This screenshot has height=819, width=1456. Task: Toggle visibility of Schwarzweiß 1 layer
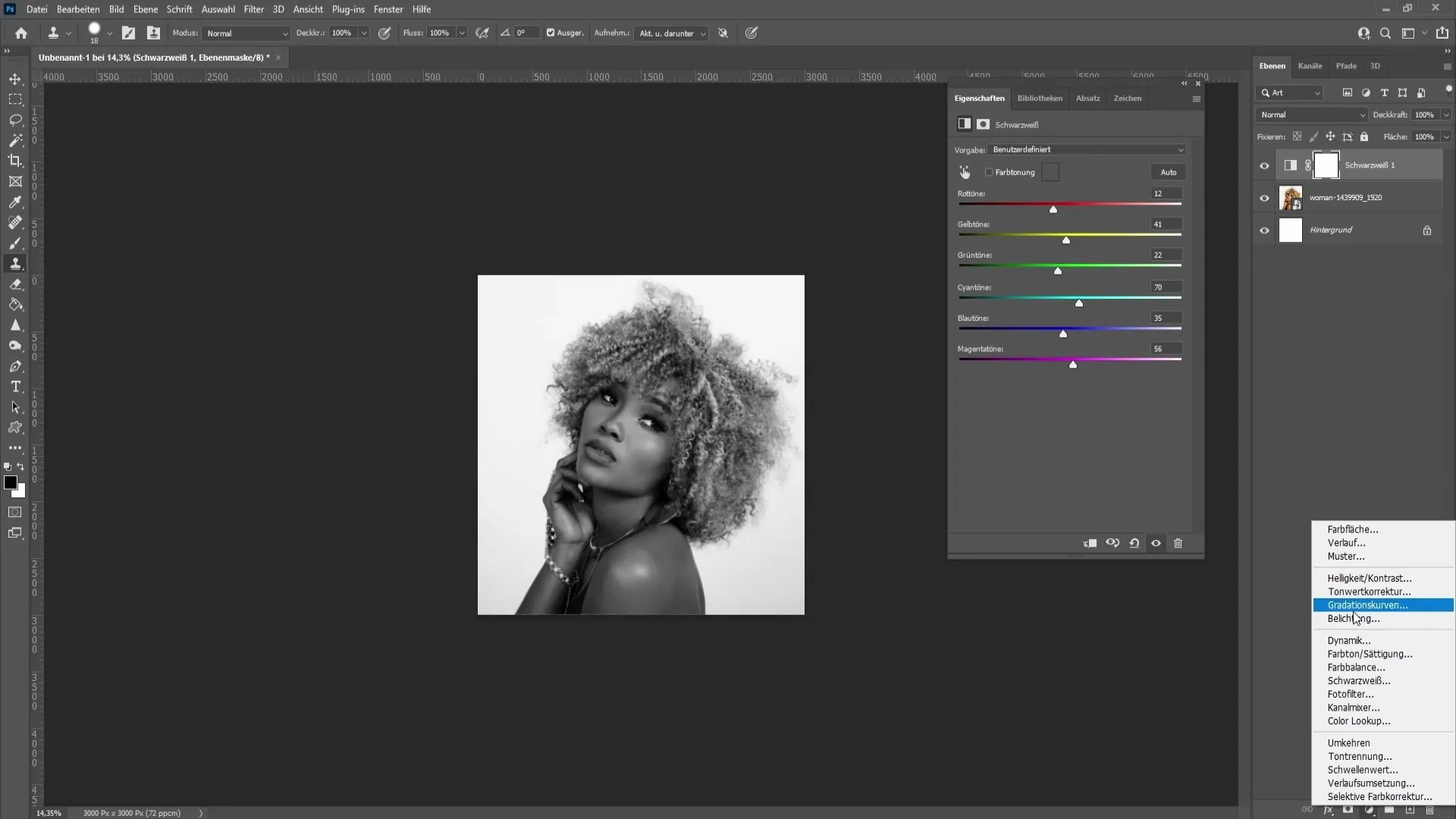(1264, 164)
